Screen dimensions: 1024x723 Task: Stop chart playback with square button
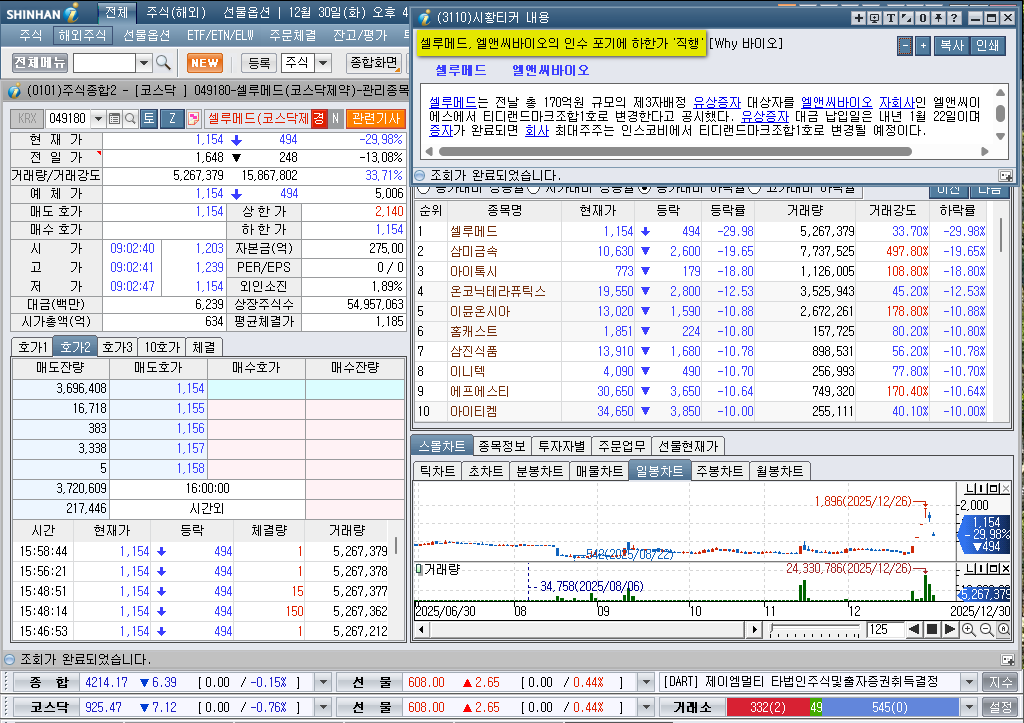933,630
